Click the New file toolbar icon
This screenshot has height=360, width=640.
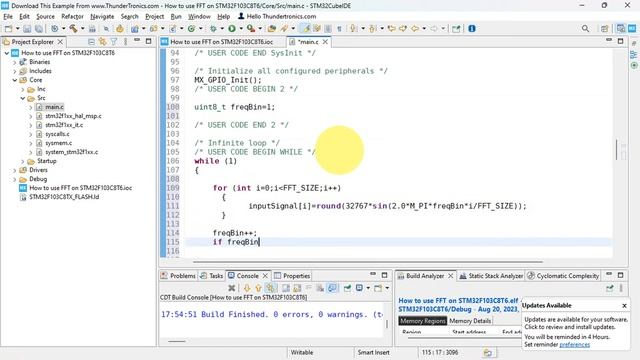click(x=9, y=29)
